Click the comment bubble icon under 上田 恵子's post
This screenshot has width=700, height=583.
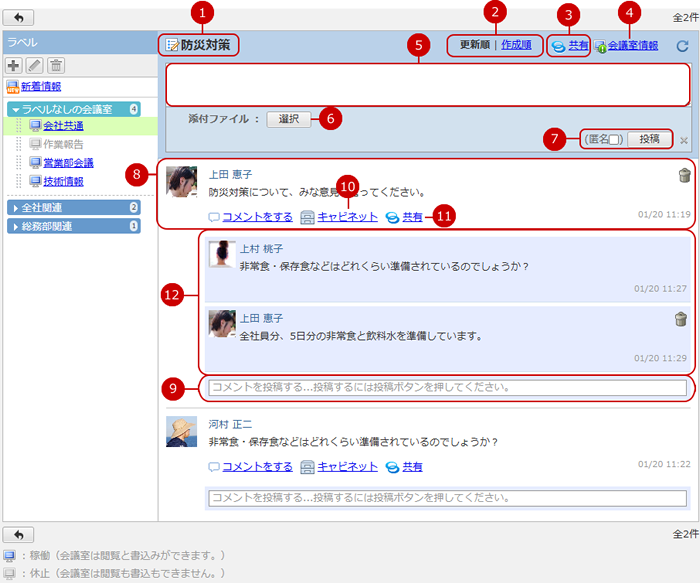click(x=214, y=217)
